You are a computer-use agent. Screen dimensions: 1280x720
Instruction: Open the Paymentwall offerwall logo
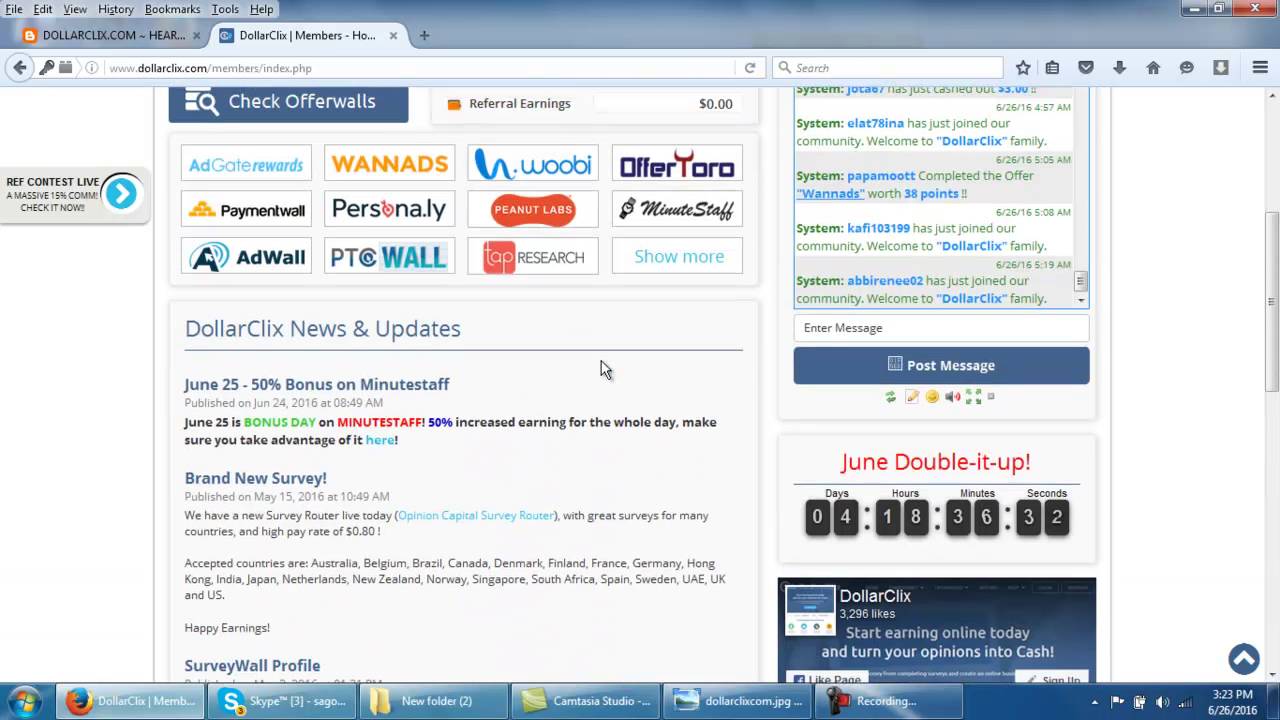pyautogui.click(x=246, y=210)
